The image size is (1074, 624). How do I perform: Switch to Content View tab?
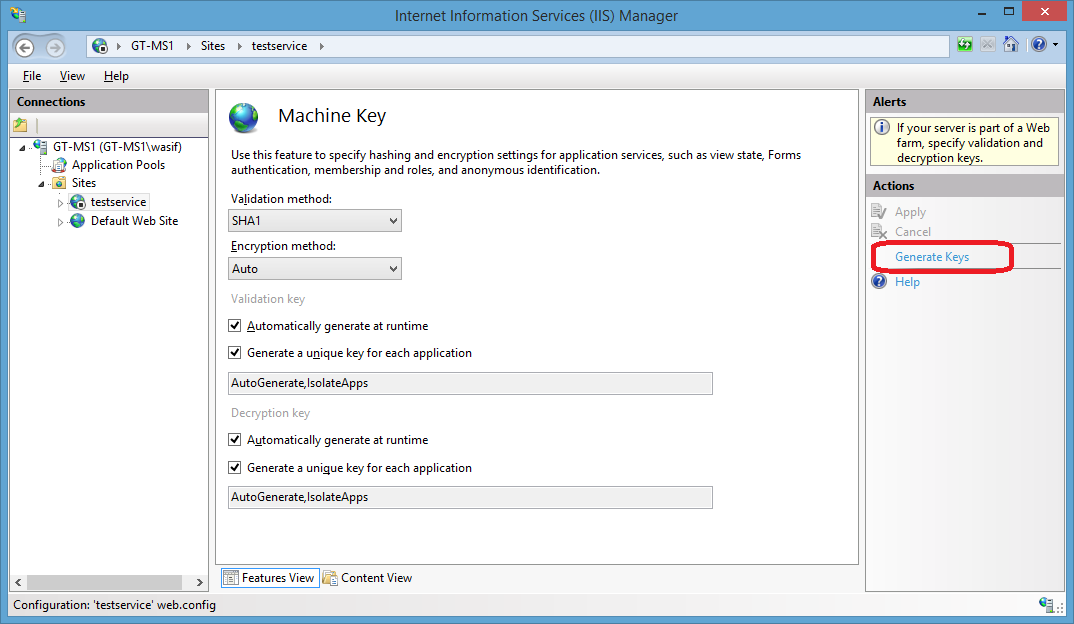tap(368, 578)
